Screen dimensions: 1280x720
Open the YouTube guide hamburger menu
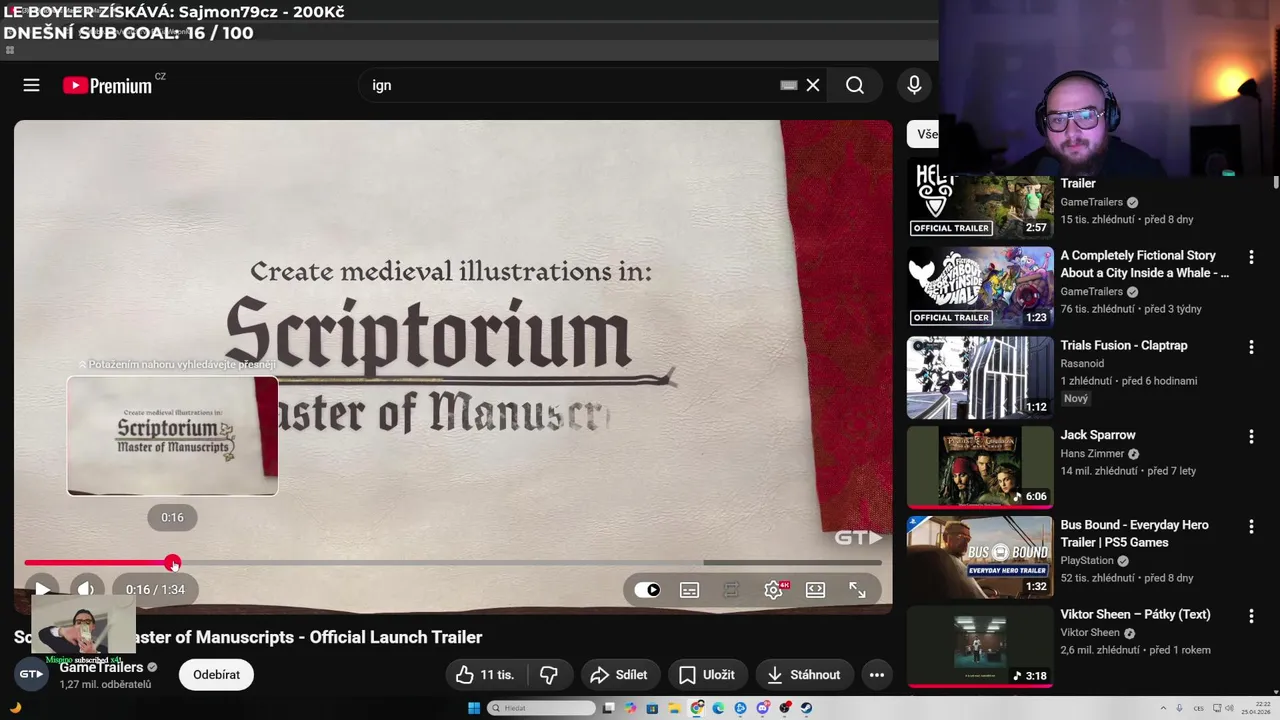coord(31,85)
